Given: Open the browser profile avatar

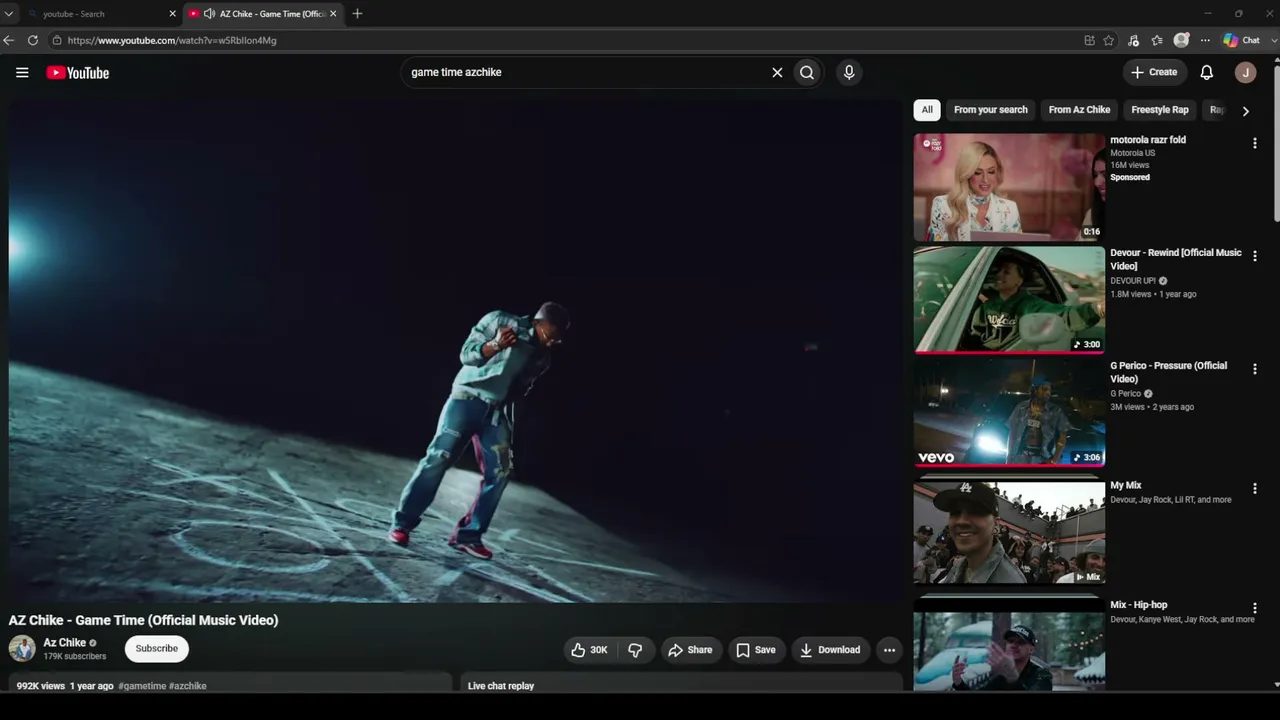Looking at the screenshot, I should tap(1181, 40).
